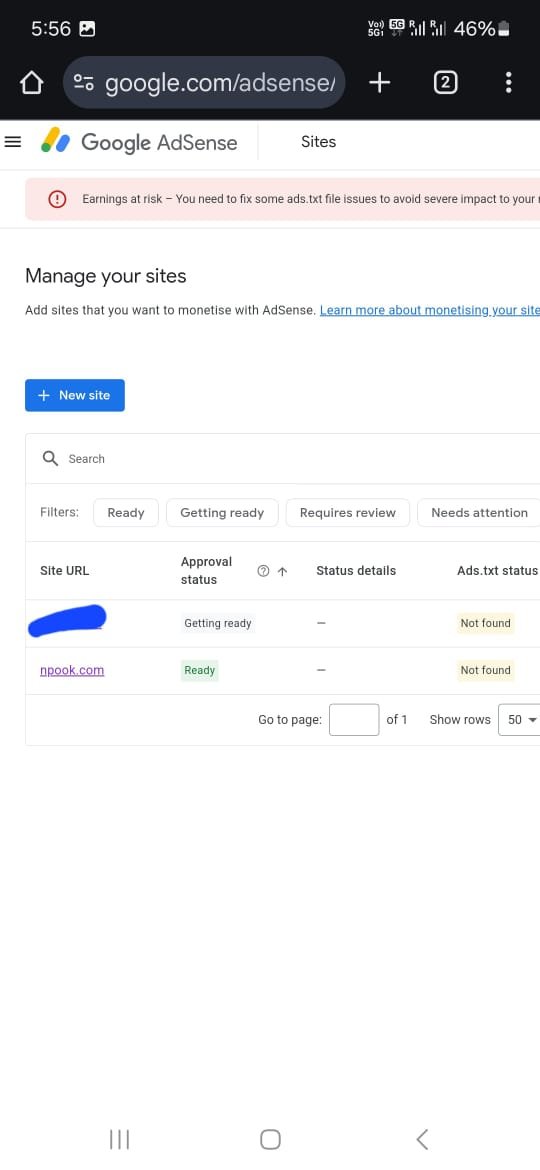The image size is (540, 1170).
Task: Click the red warning icon in earnings alert
Action: [57, 199]
